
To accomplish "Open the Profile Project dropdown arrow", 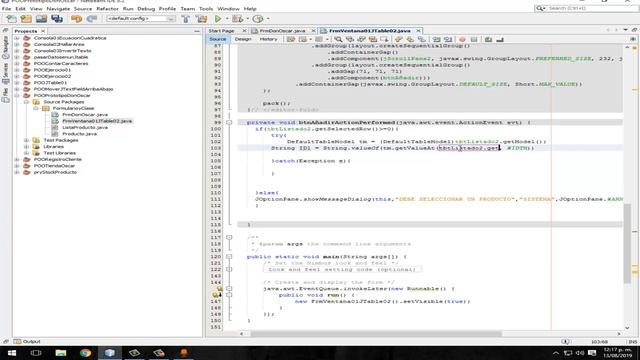I will (268, 18).
